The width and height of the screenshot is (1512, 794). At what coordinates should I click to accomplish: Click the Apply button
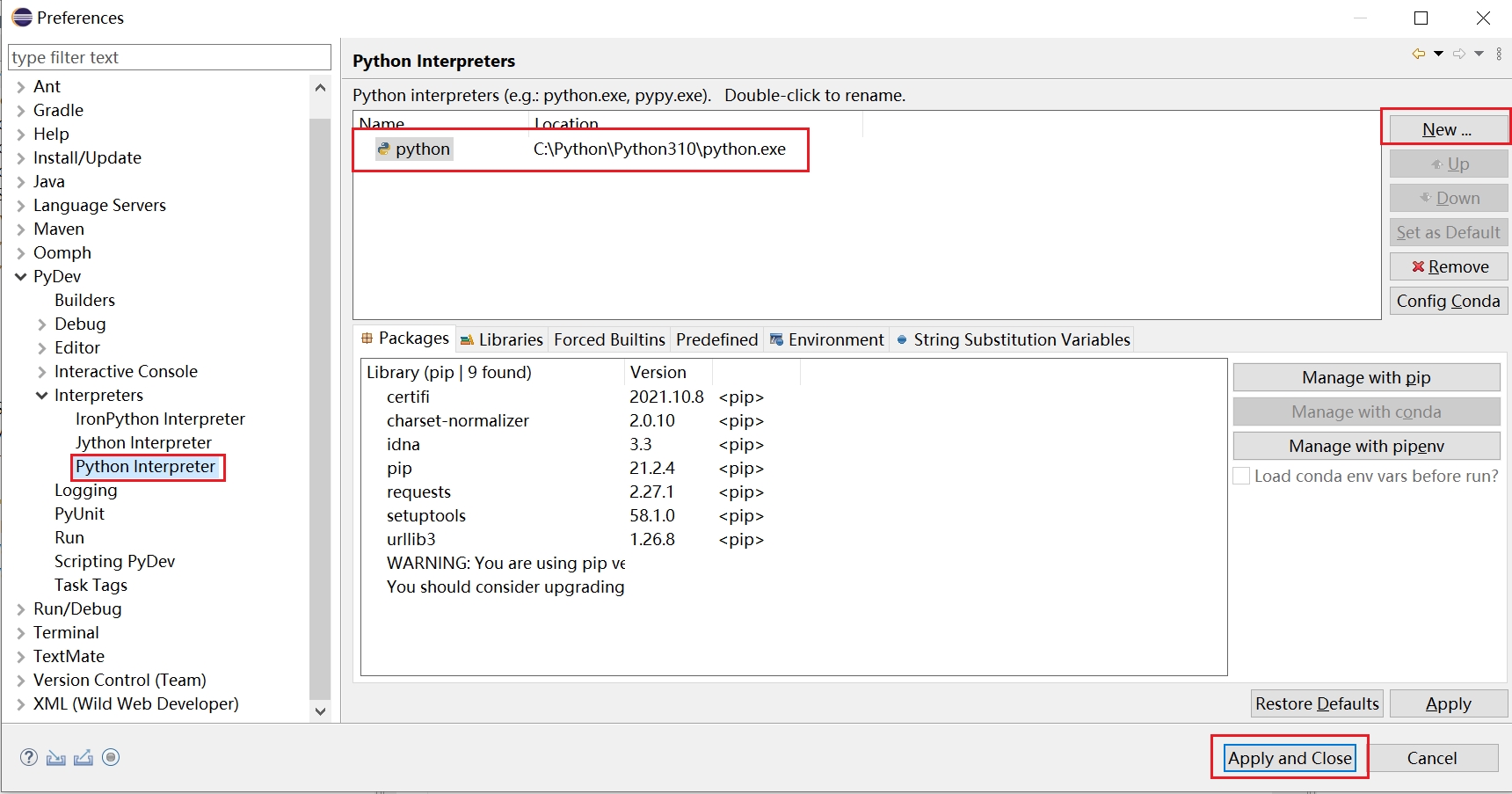1448,703
